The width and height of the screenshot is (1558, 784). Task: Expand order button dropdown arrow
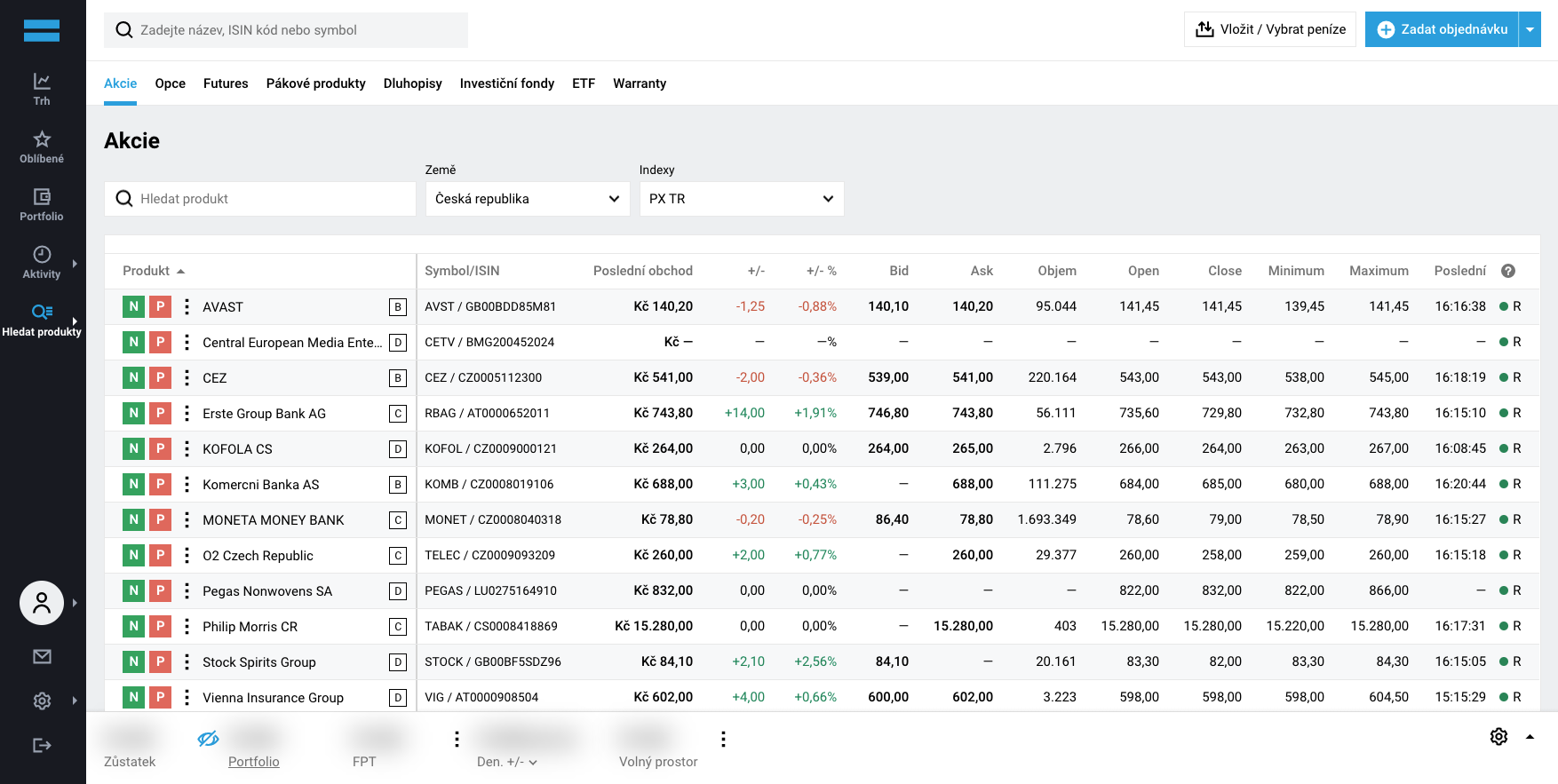click(1530, 29)
